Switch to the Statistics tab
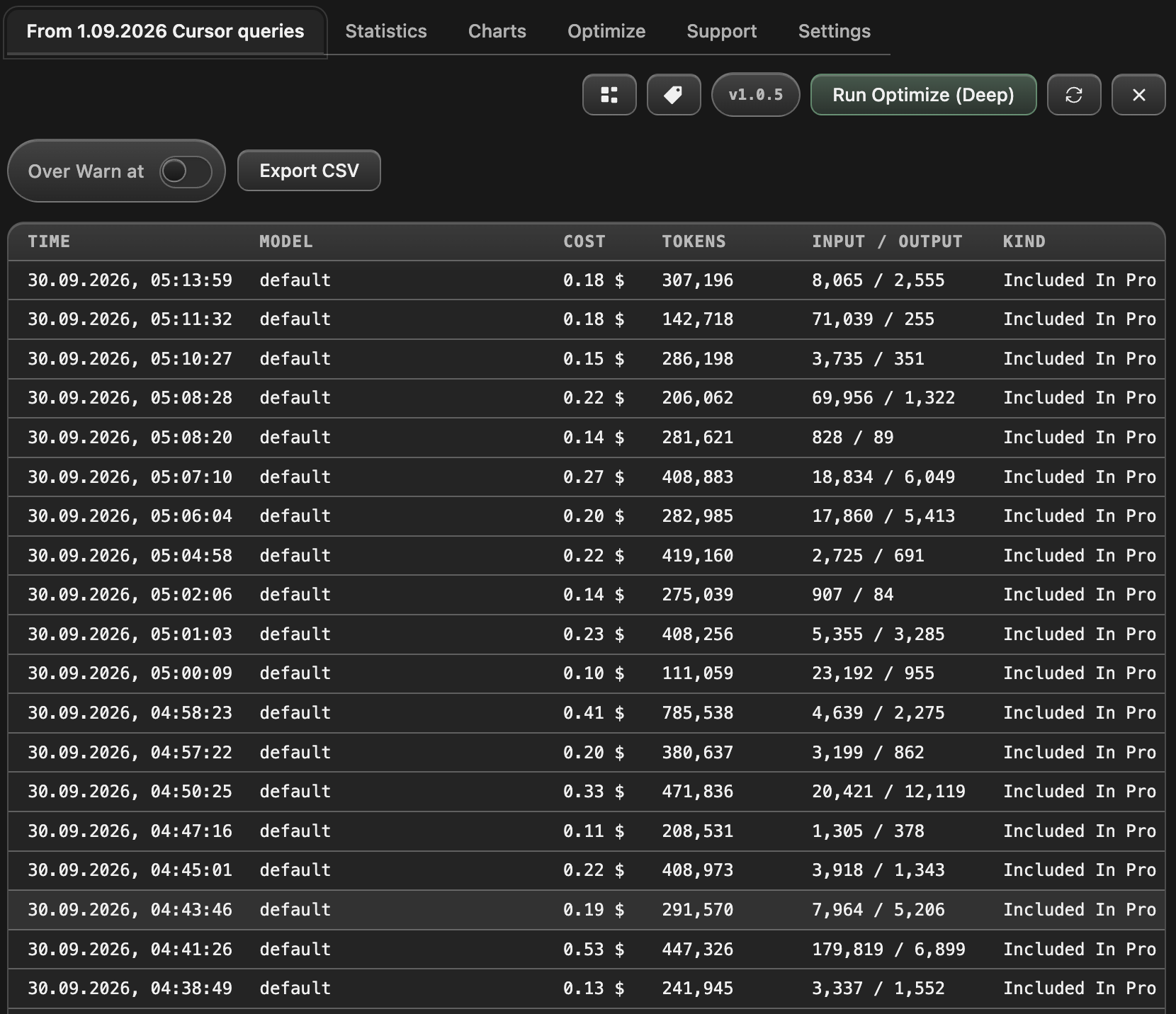Viewport: 1176px width, 1014px height. (x=386, y=31)
